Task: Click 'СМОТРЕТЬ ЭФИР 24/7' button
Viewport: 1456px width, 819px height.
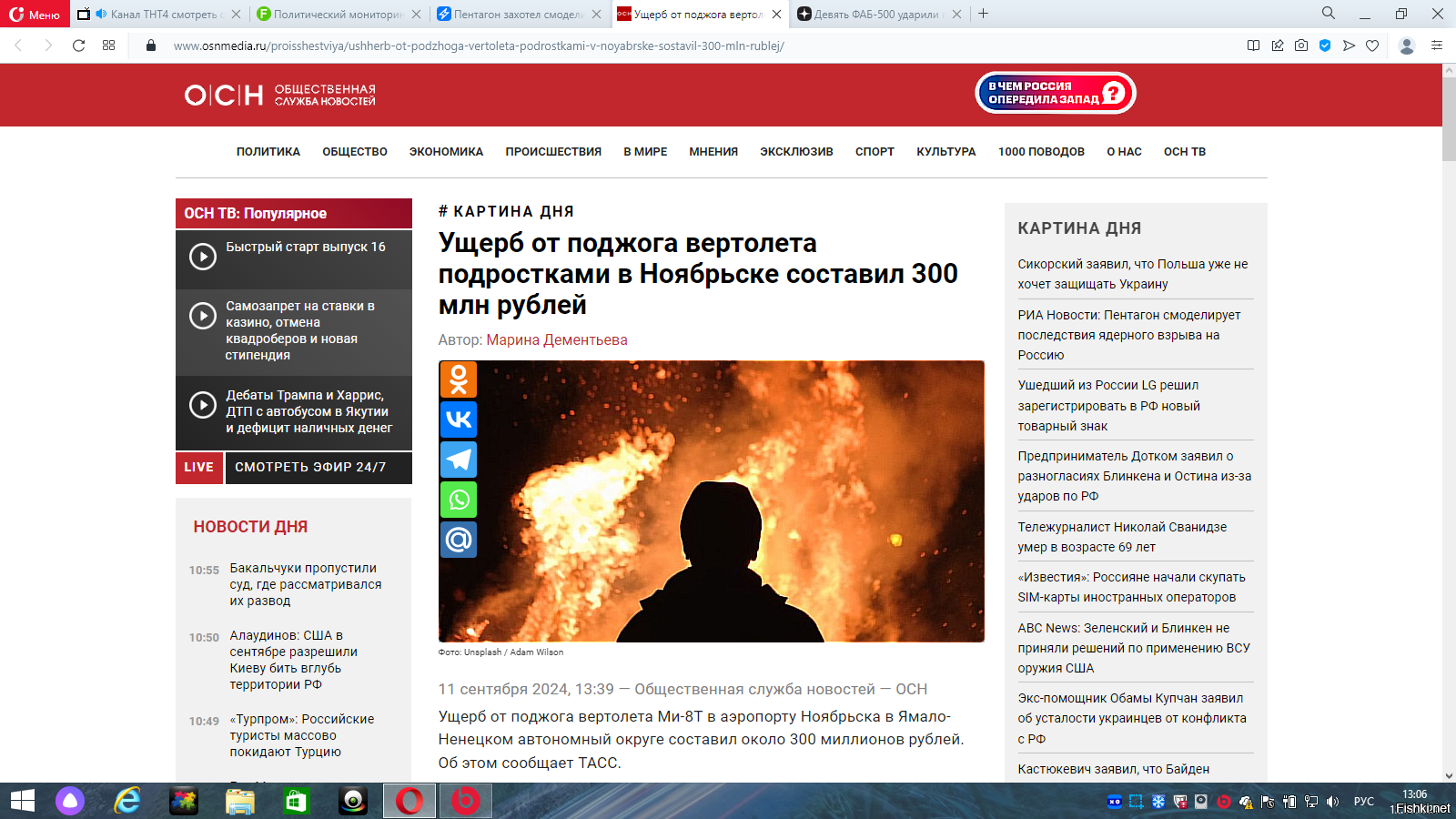Action: pos(310,467)
